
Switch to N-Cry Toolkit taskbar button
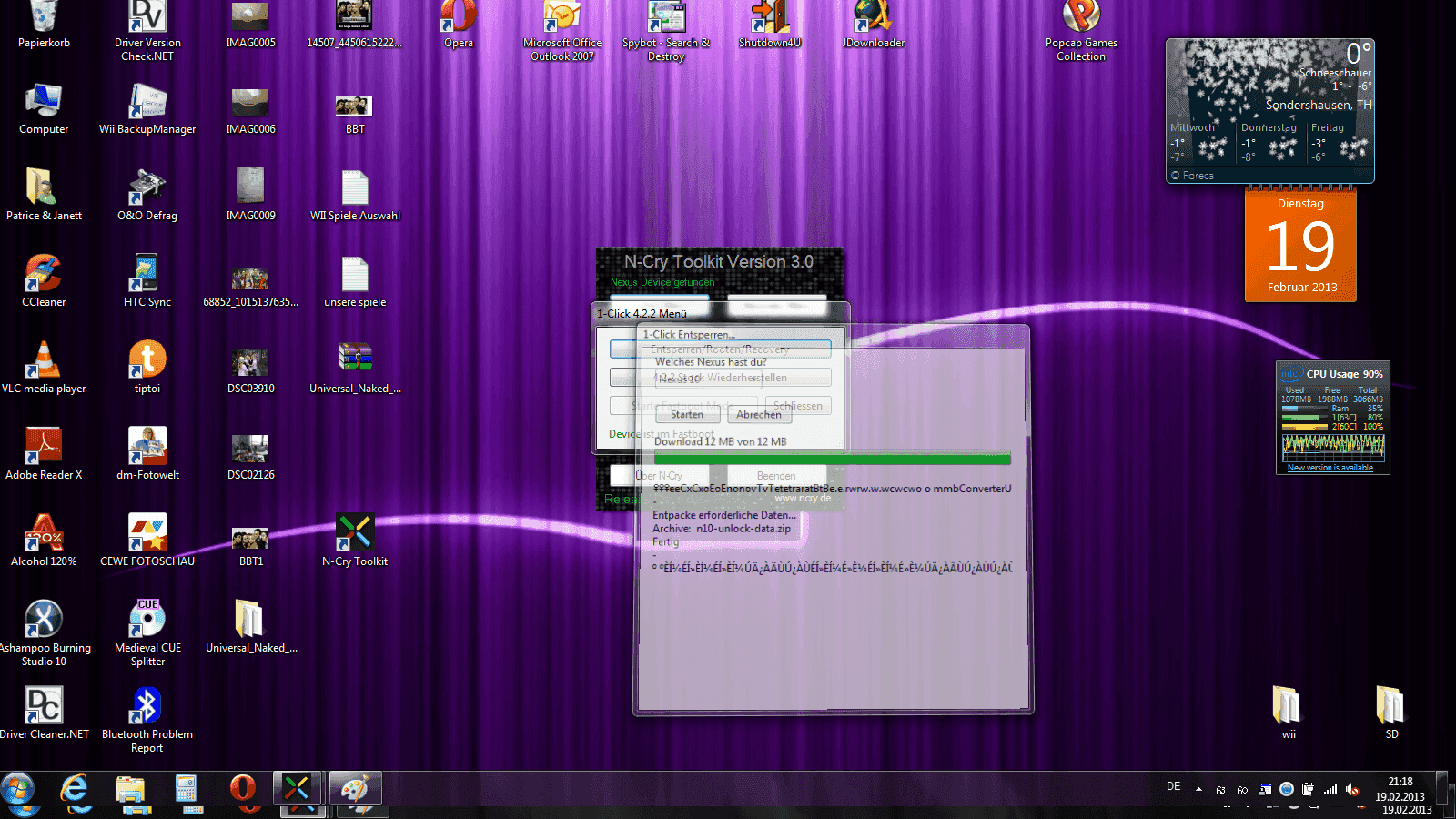[x=298, y=789]
